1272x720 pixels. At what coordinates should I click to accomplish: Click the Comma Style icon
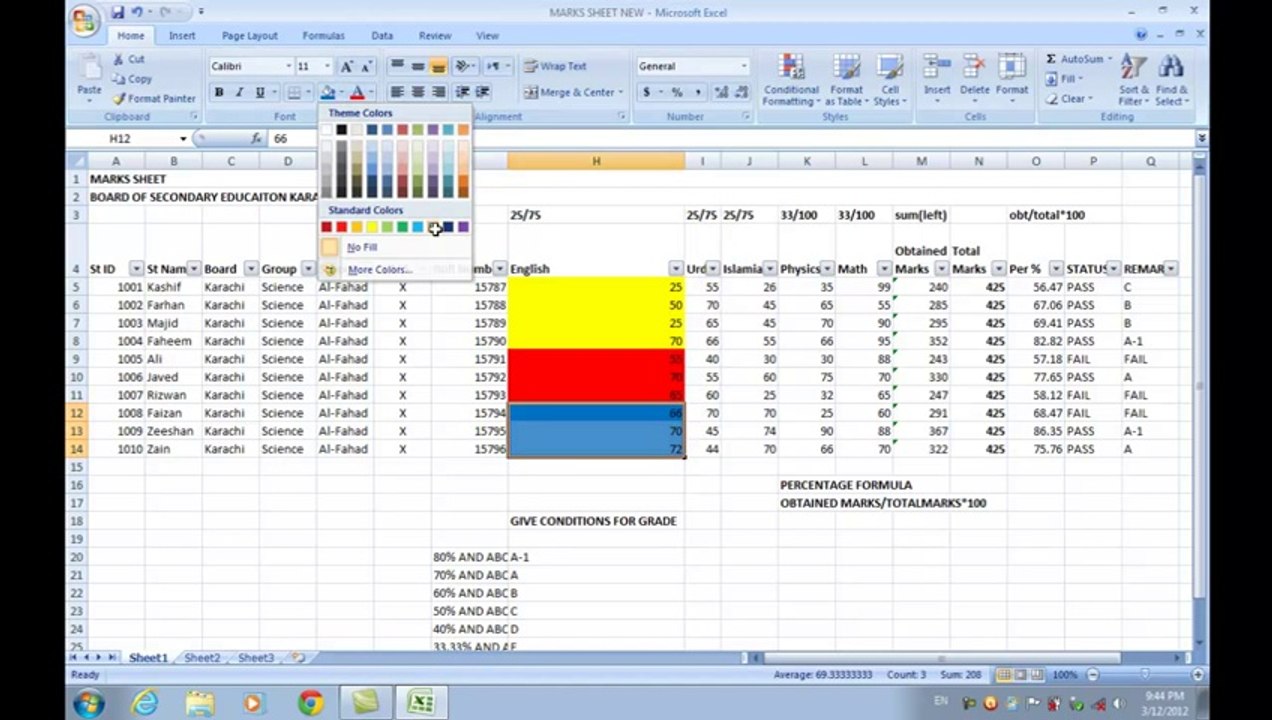click(x=697, y=92)
